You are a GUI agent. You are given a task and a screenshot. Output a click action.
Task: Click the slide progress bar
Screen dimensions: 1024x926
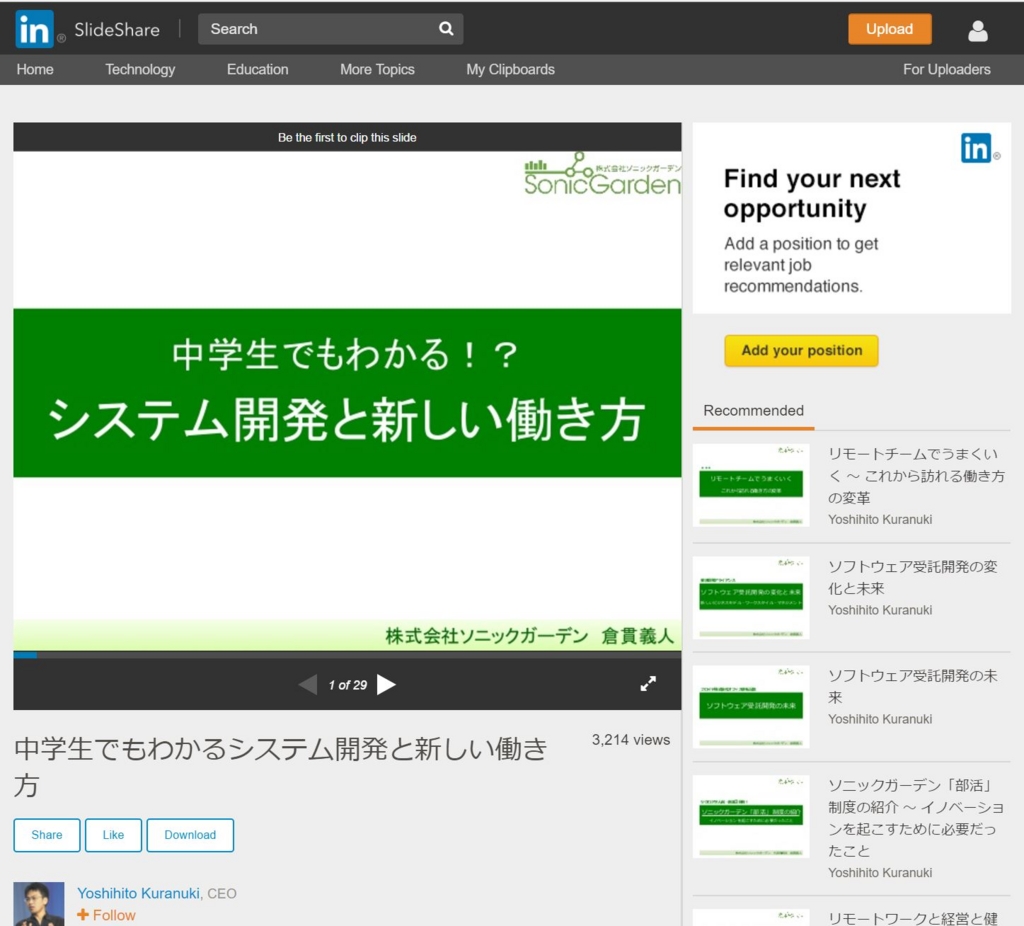tap(347, 654)
